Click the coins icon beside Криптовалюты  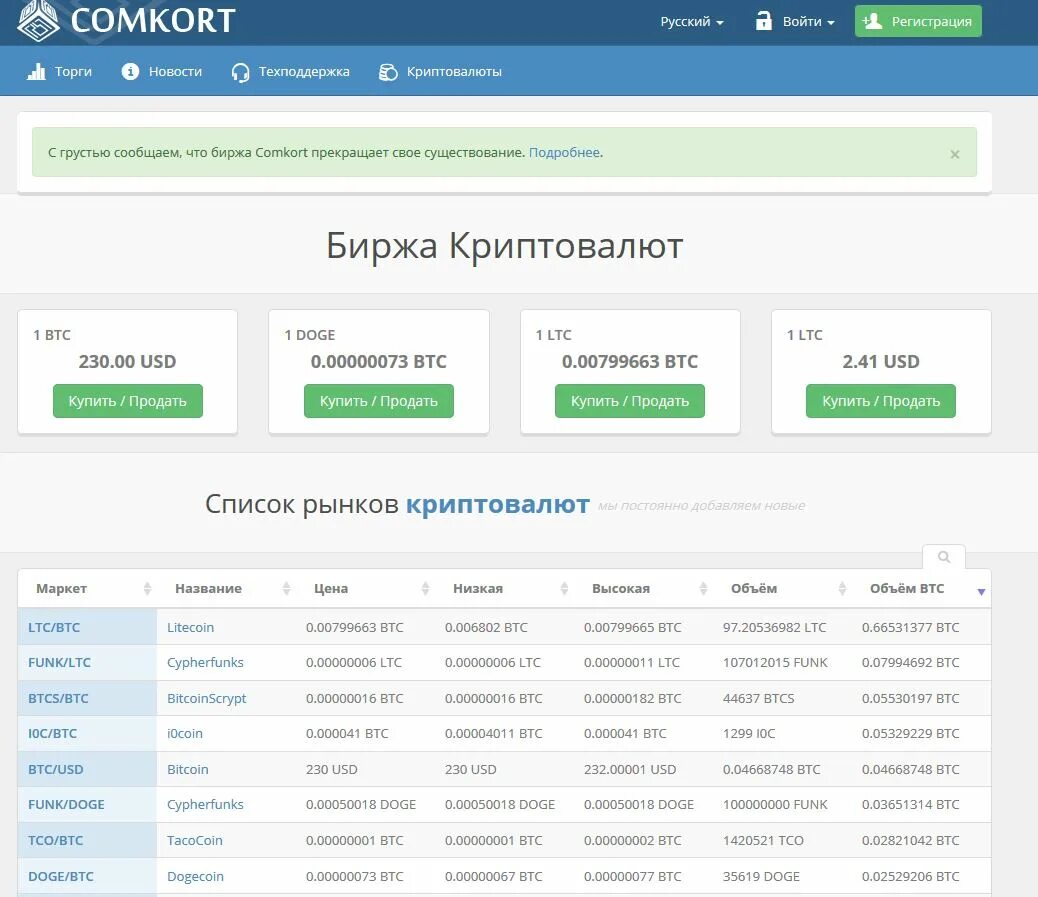(x=388, y=72)
